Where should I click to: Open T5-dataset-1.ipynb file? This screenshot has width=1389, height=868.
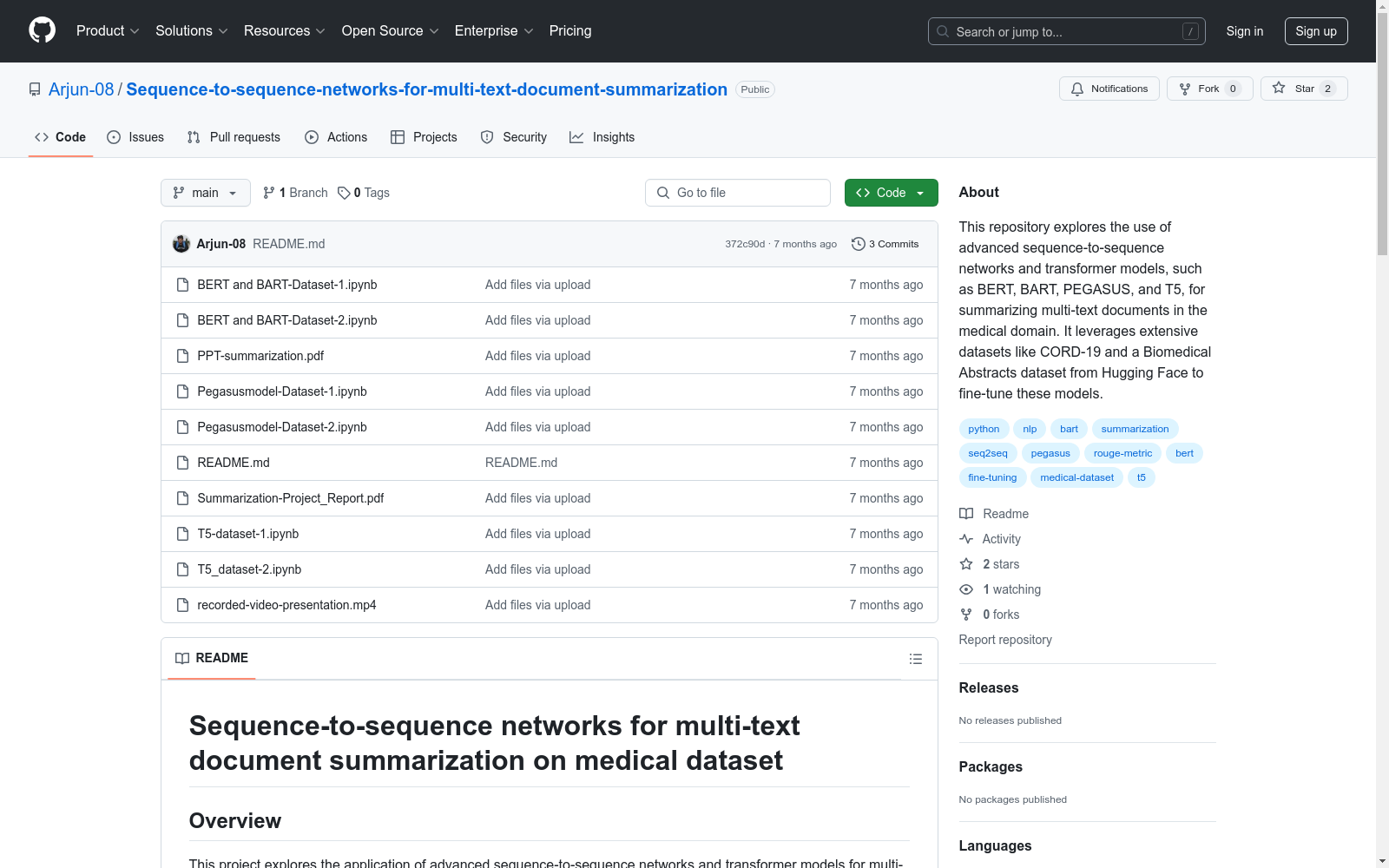tap(248, 534)
